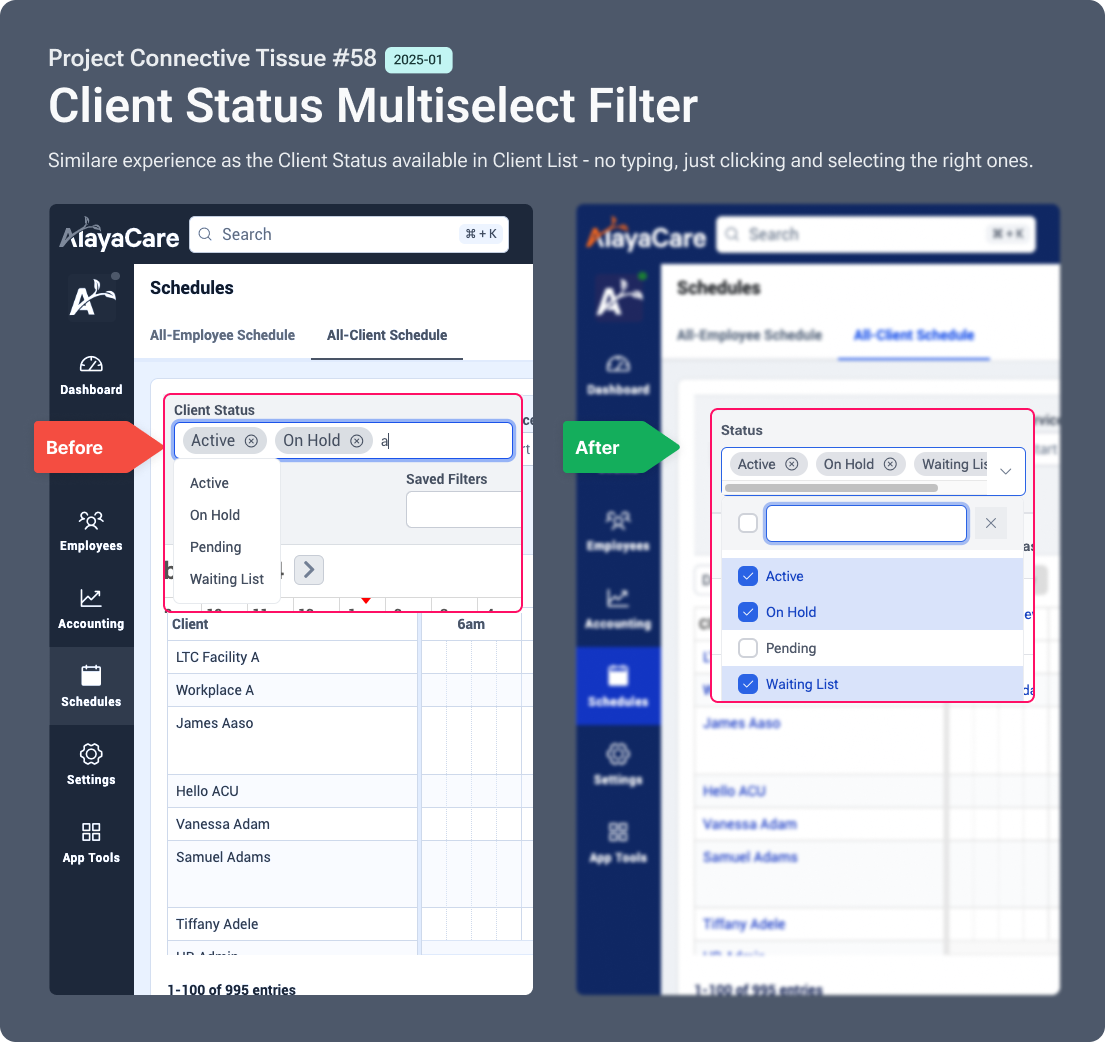The height and width of the screenshot is (1042, 1105).
Task: Remove the Active chip in Before filter
Action: (x=251, y=441)
